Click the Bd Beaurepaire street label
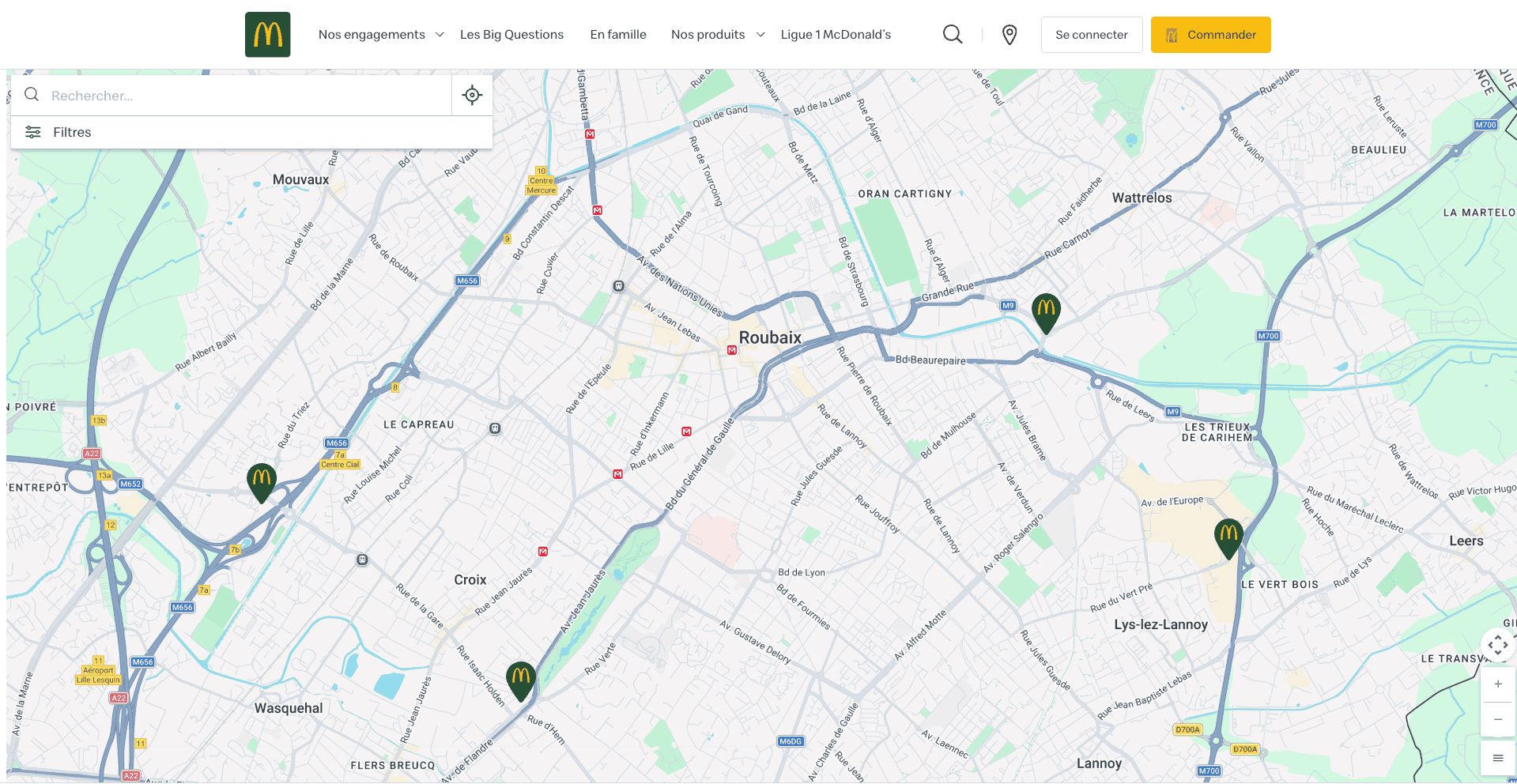The width and height of the screenshot is (1517, 784). [x=930, y=360]
